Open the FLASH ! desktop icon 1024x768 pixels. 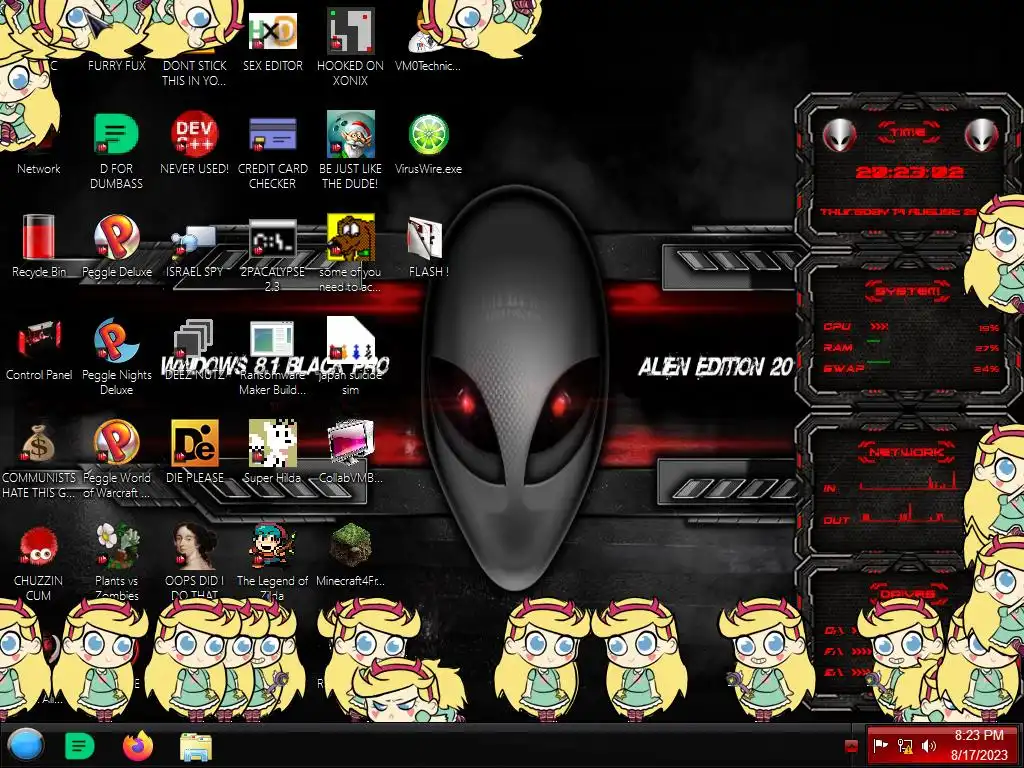(425, 238)
